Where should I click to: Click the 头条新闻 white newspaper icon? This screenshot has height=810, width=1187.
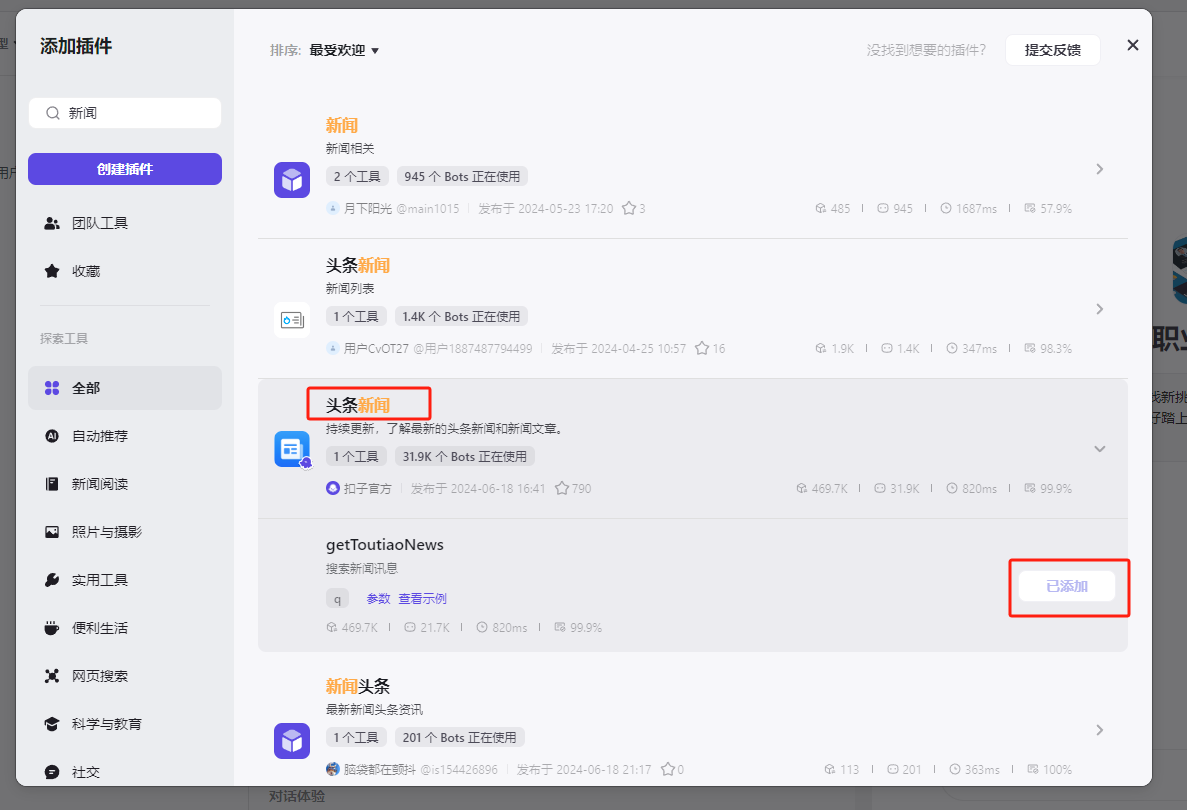292,320
